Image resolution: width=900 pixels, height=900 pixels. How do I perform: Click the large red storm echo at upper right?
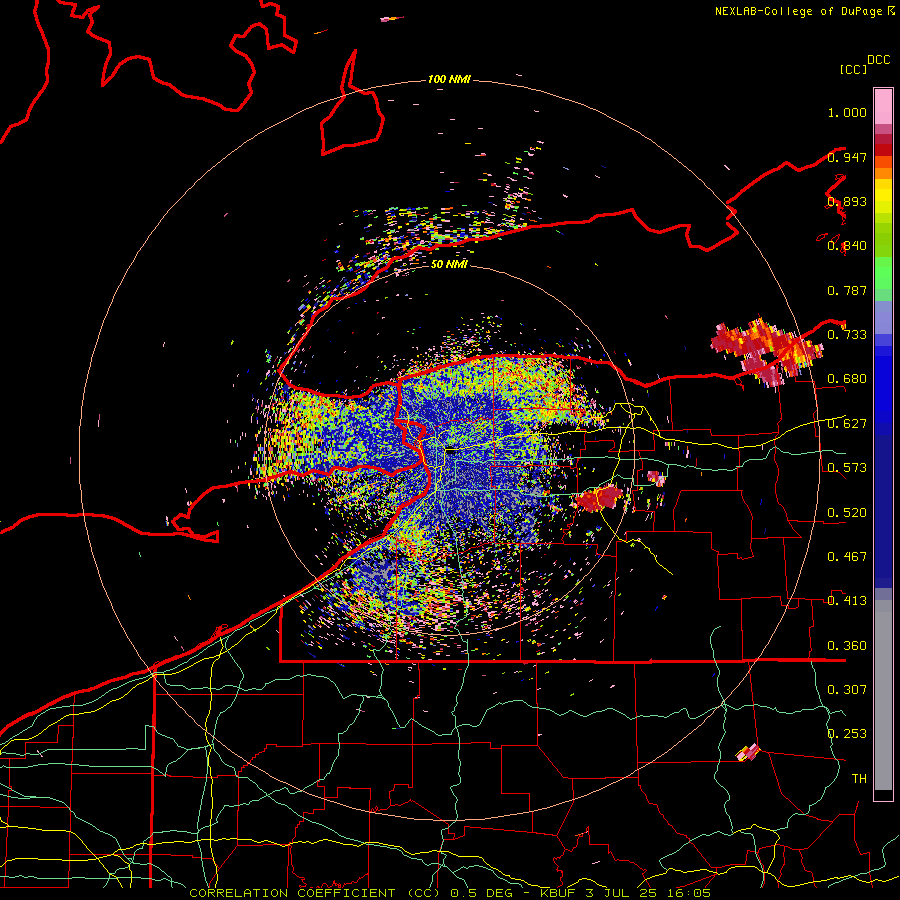pos(766,350)
